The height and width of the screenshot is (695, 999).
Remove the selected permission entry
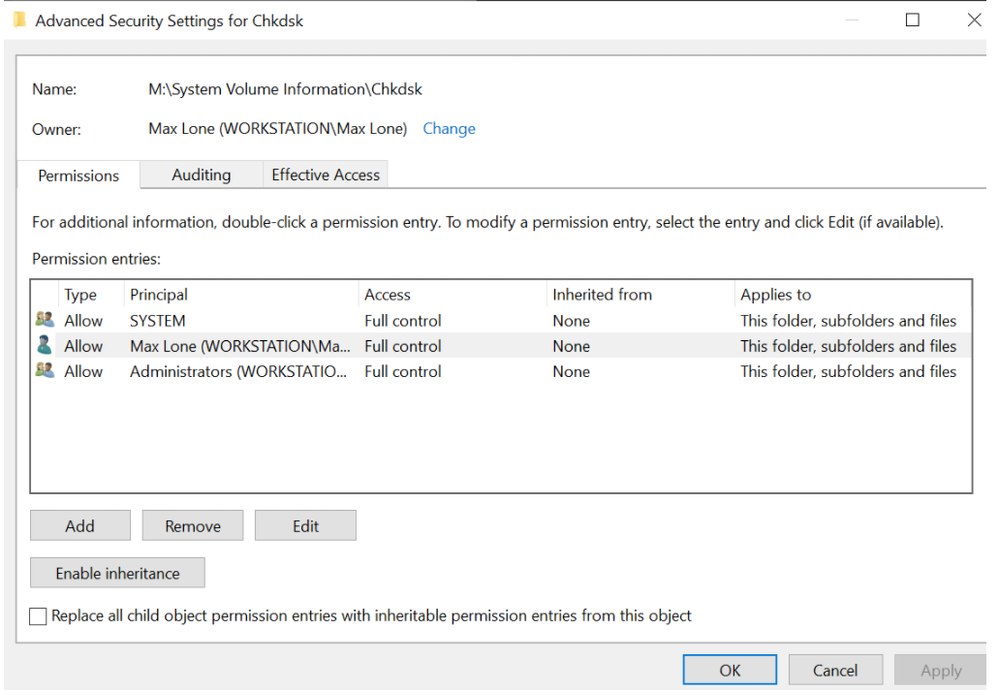point(193,526)
